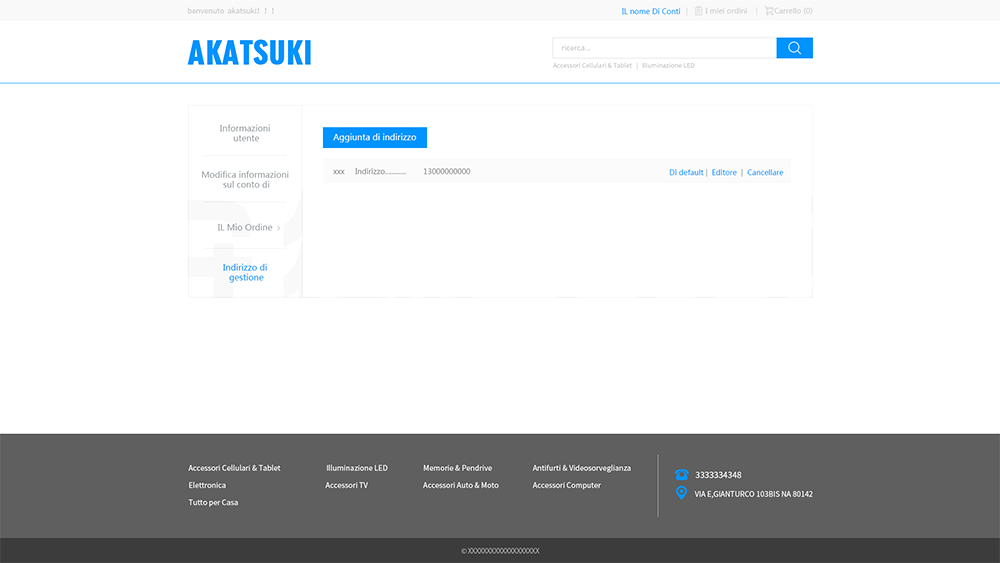Image resolution: width=1000 pixels, height=563 pixels.
Task: Click the telephone icon in footer
Action: [x=682, y=475]
